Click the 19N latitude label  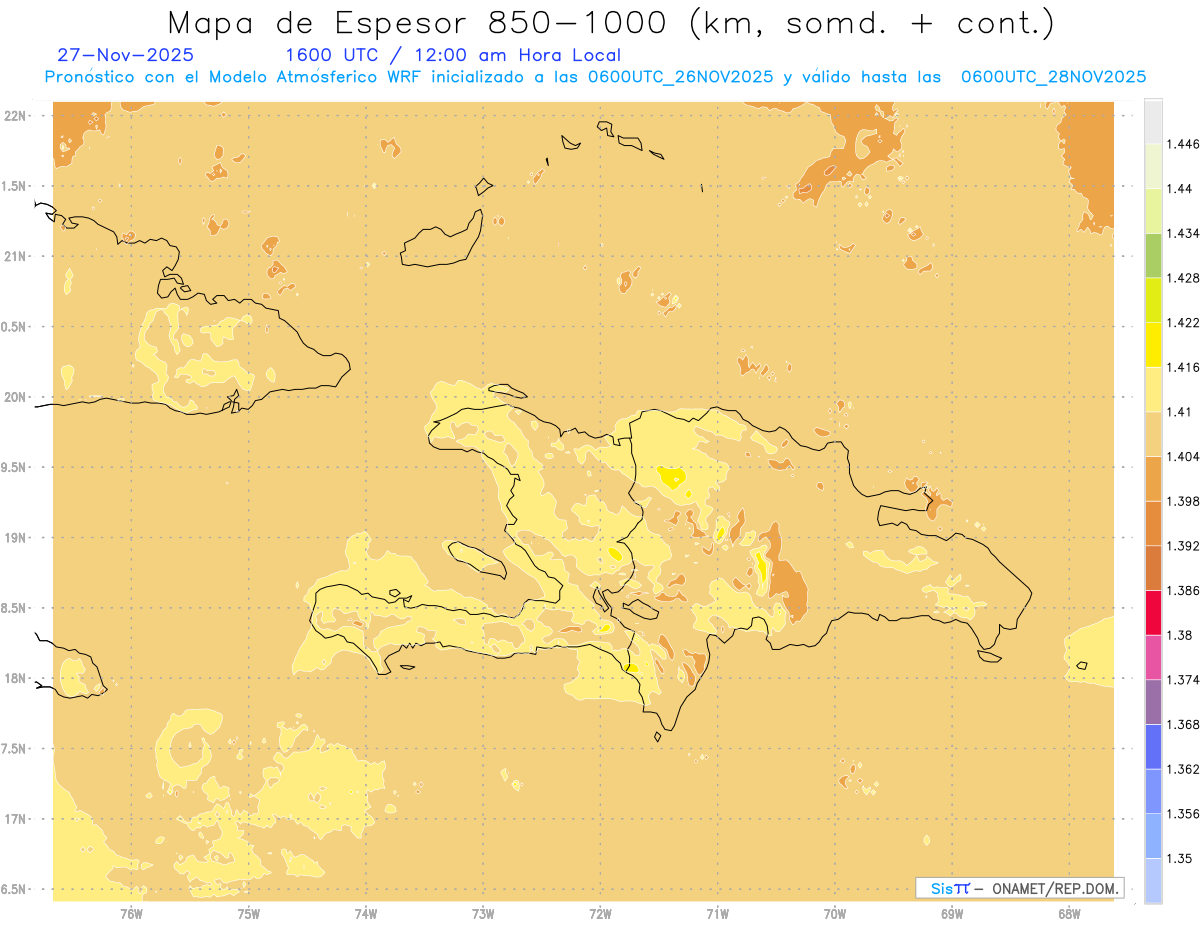15,538
